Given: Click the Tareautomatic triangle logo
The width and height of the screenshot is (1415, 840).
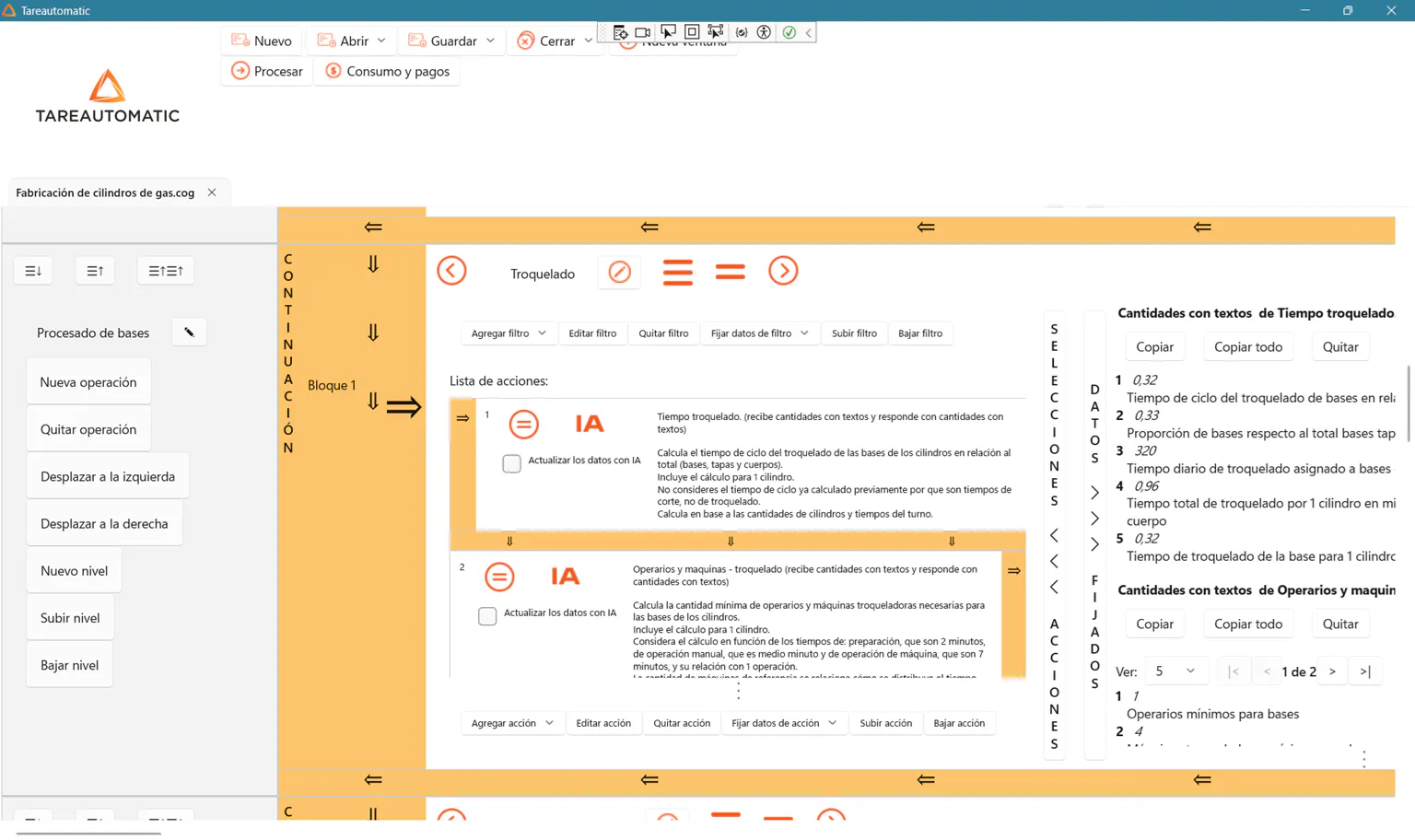Looking at the screenshot, I should [107, 86].
